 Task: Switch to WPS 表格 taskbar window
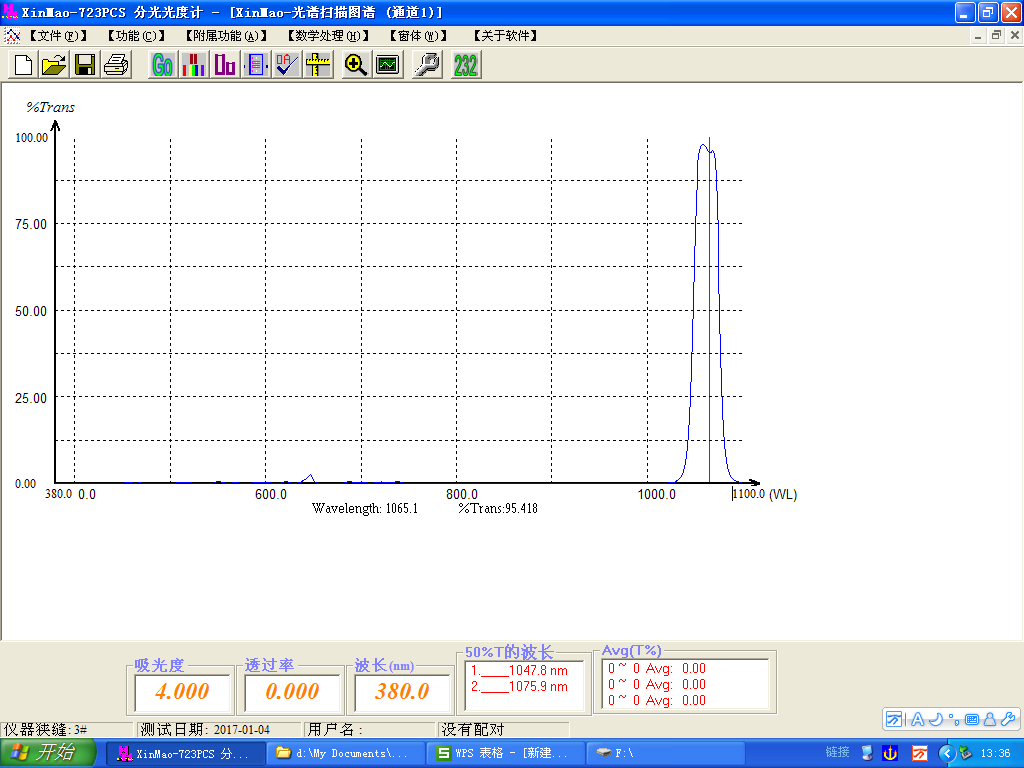pyautogui.click(x=505, y=753)
